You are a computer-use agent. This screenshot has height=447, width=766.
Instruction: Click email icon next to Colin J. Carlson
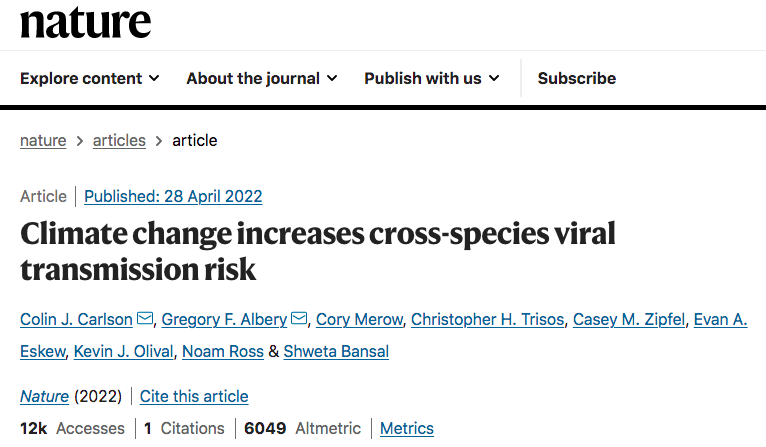coord(145,319)
